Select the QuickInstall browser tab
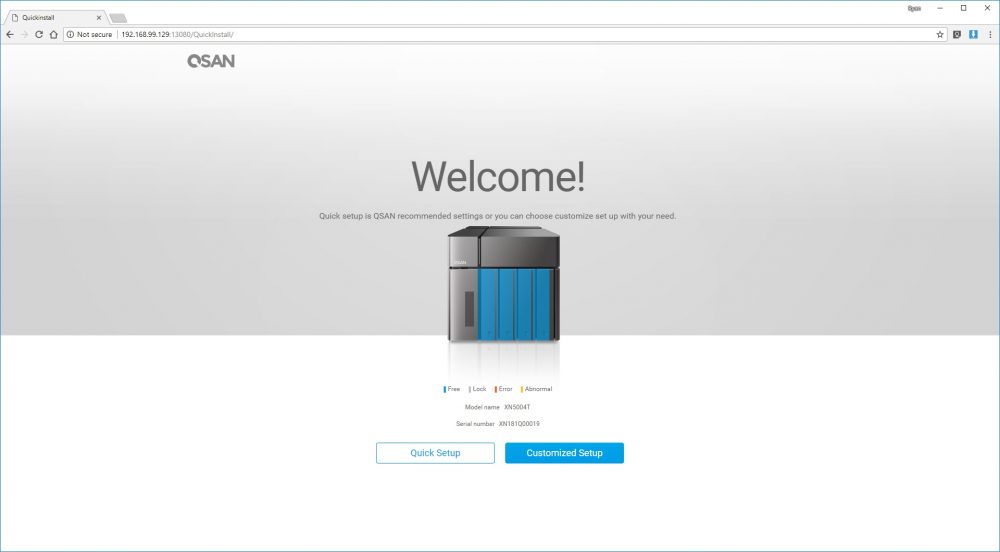The image size is (1000, 552). point(54,18)
